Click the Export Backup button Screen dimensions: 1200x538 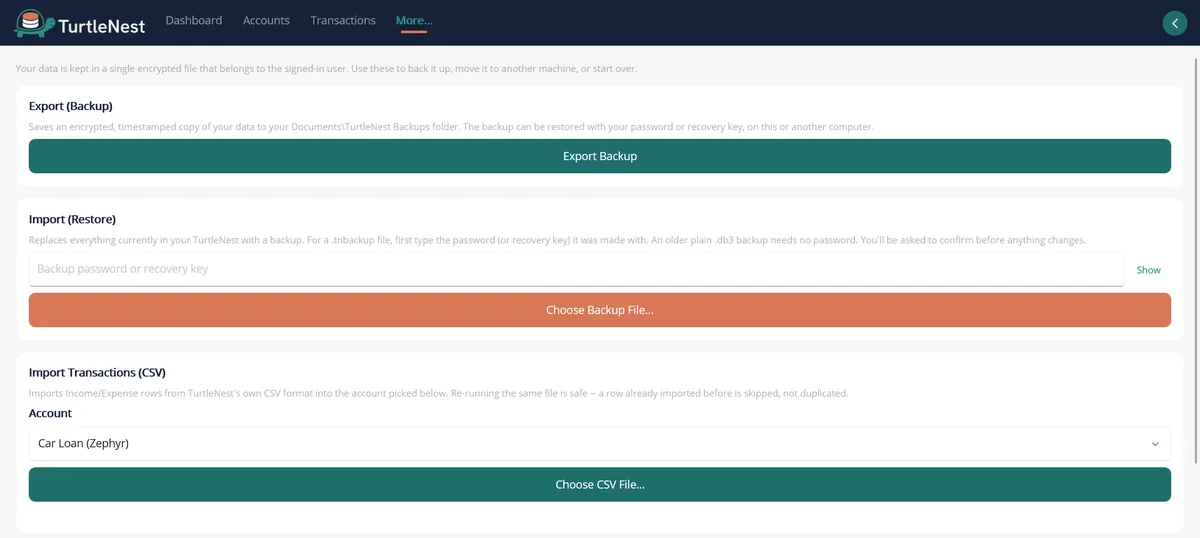pos(600,156)
